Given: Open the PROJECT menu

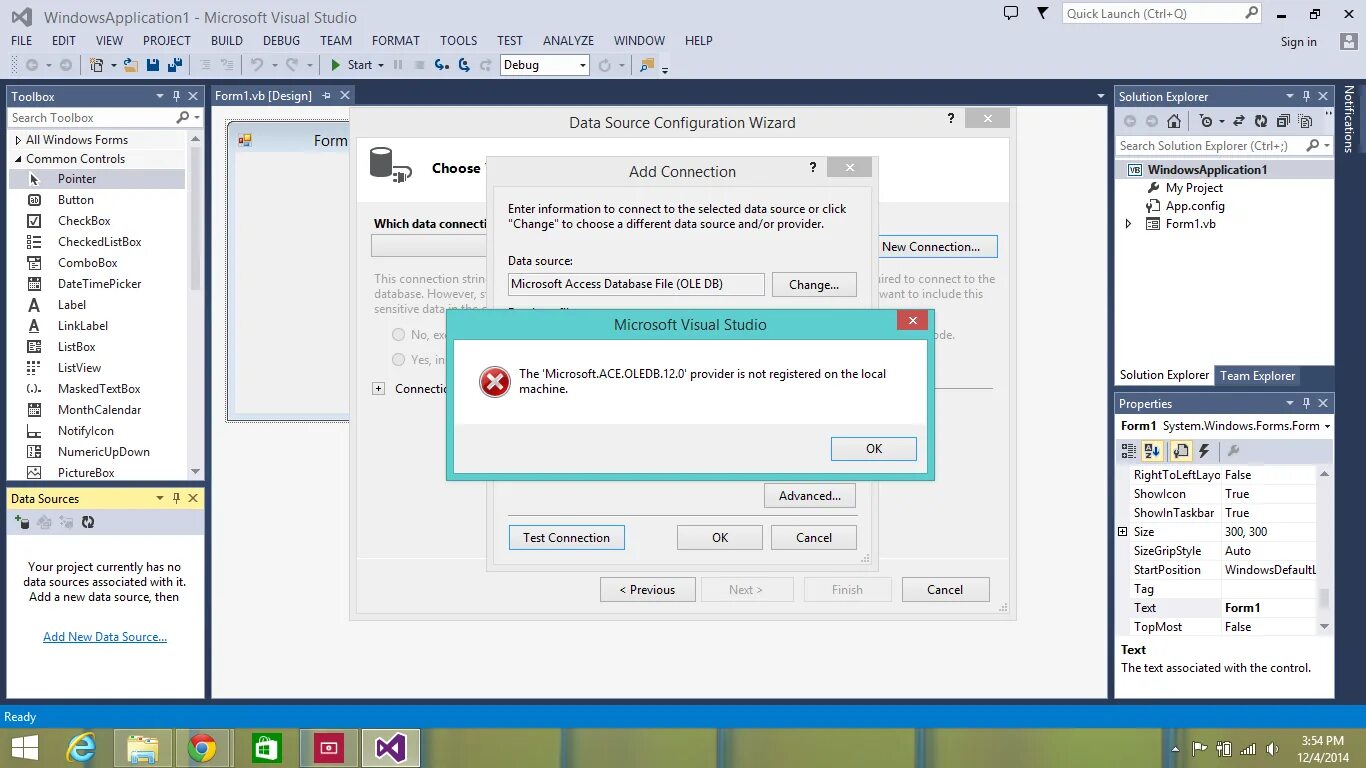Looking at the screenshot, I should [166, 41].
